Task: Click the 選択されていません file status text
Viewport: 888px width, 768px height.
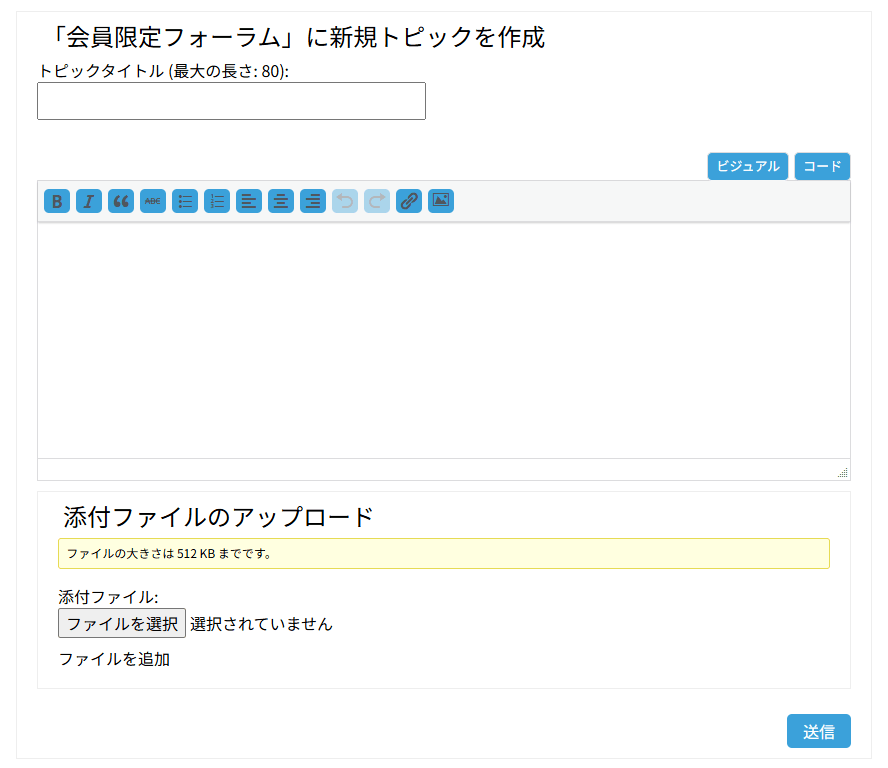Action: (261, 624)
